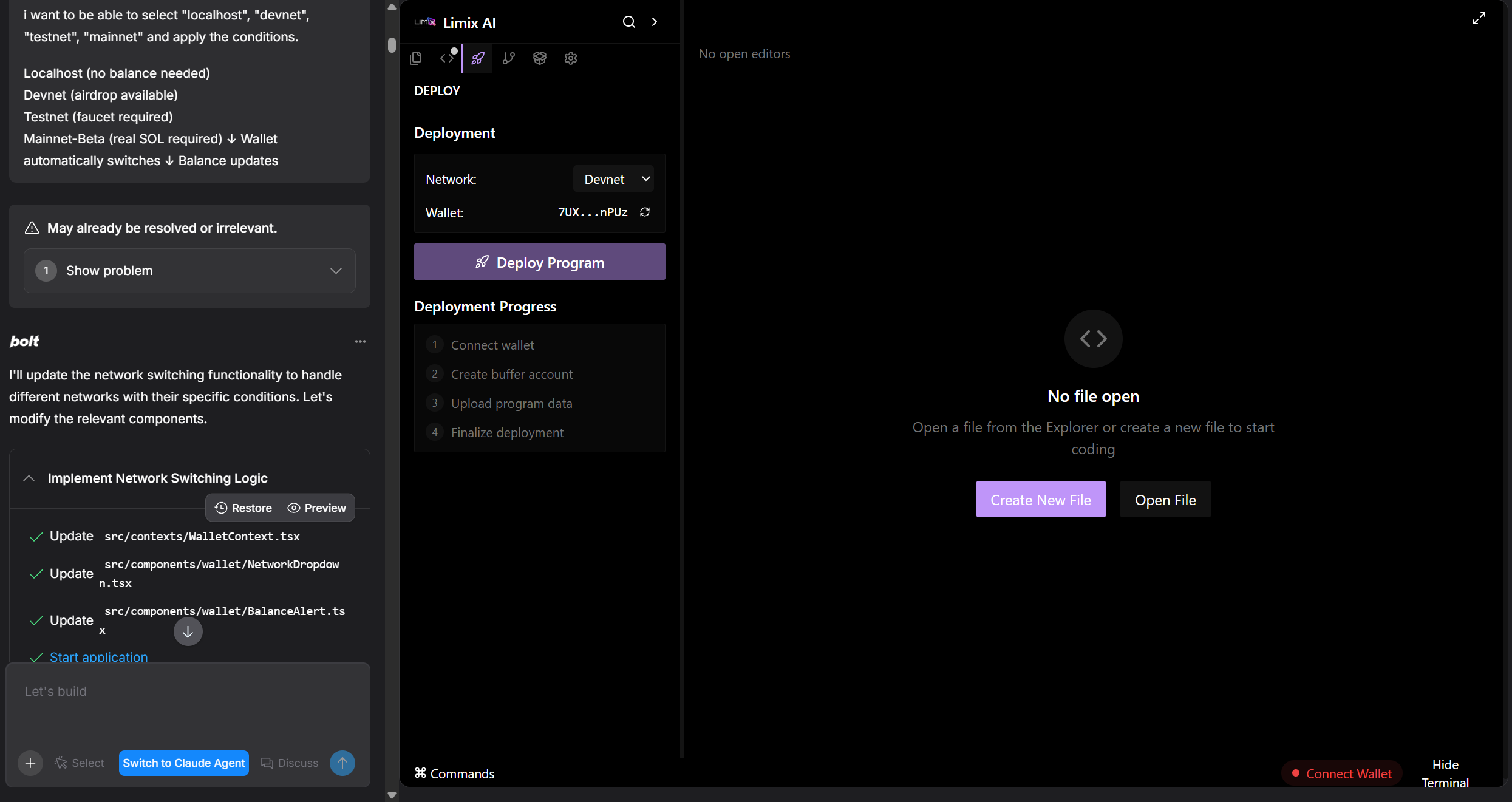Toggle Hide Terminal in status bar
1512x802 pixels.
pos(1445,773)
